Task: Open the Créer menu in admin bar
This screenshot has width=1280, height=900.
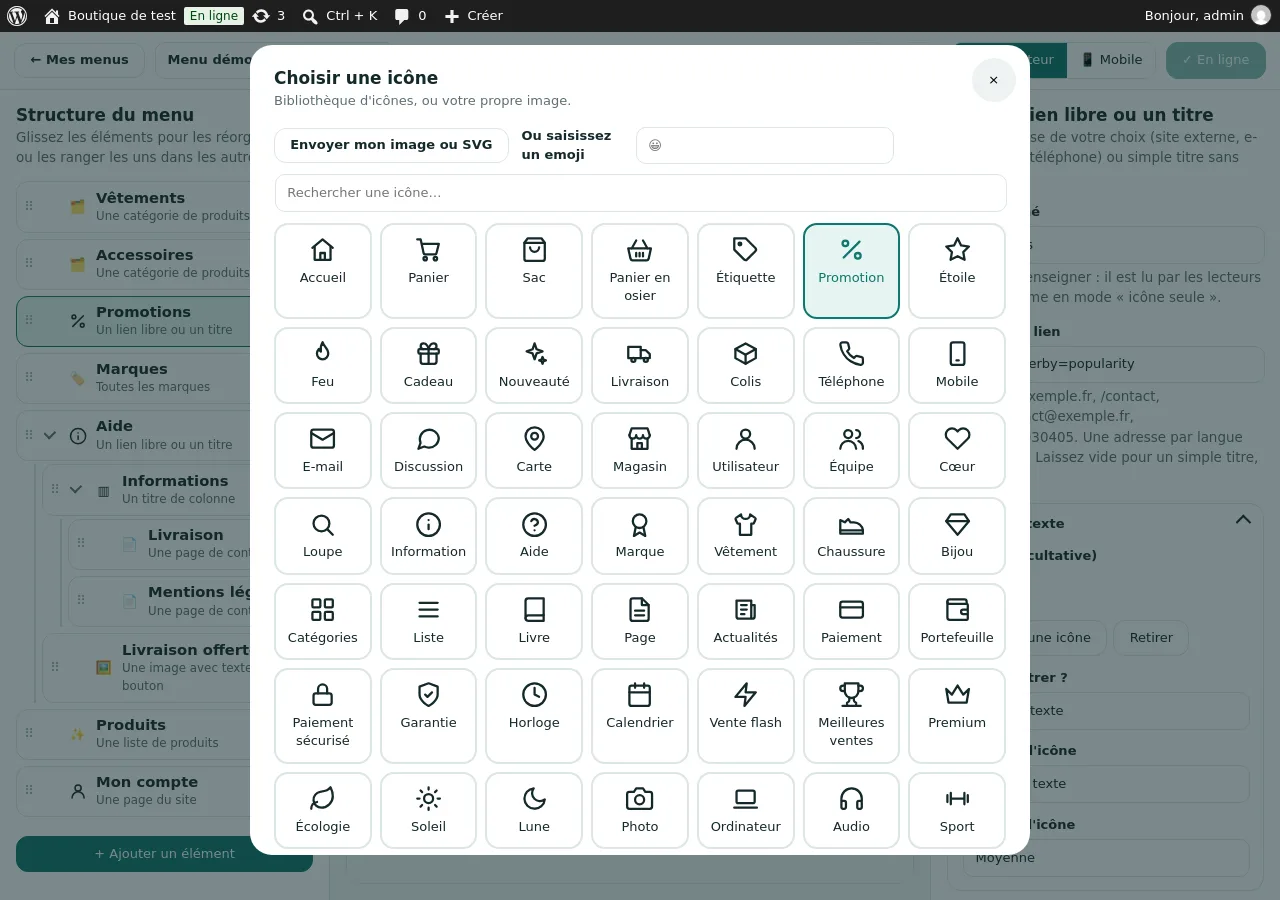Action: tap(474, 16)
